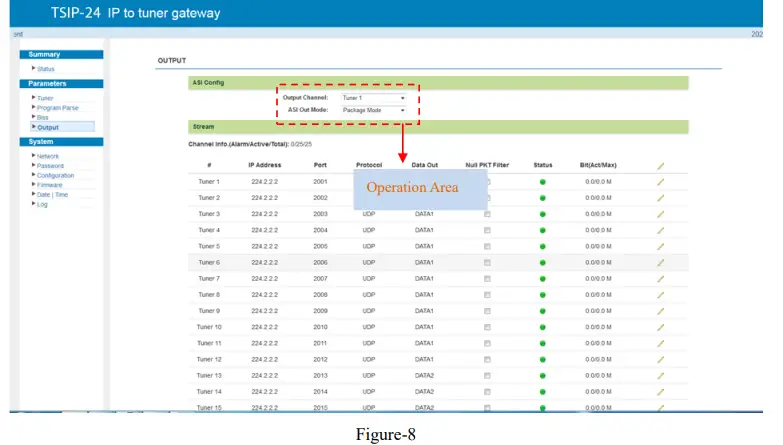Screen dimensions: 783x445
Task: Open the Network system page
Action: click(47, 156)
